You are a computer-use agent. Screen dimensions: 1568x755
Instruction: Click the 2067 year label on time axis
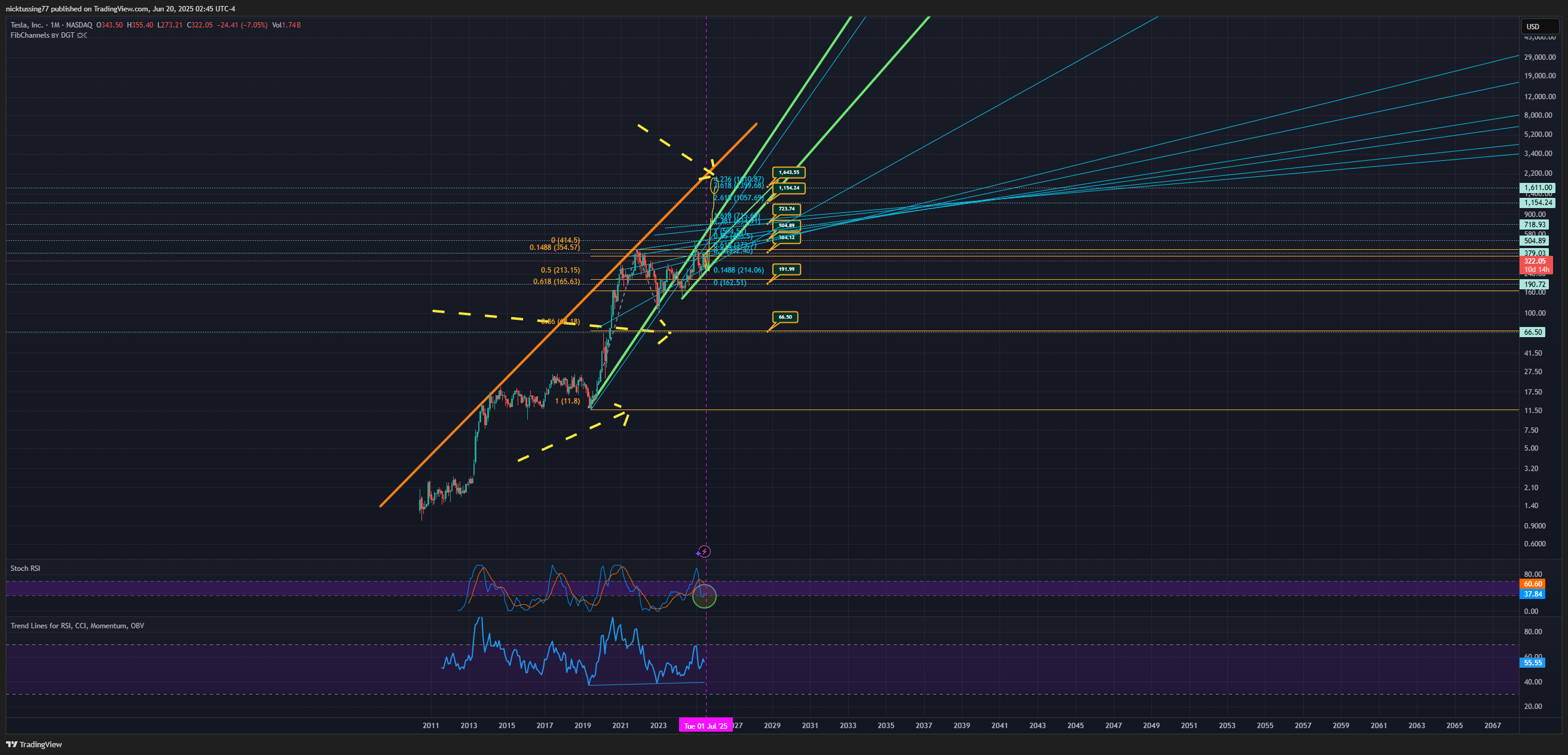[1493, 725]
